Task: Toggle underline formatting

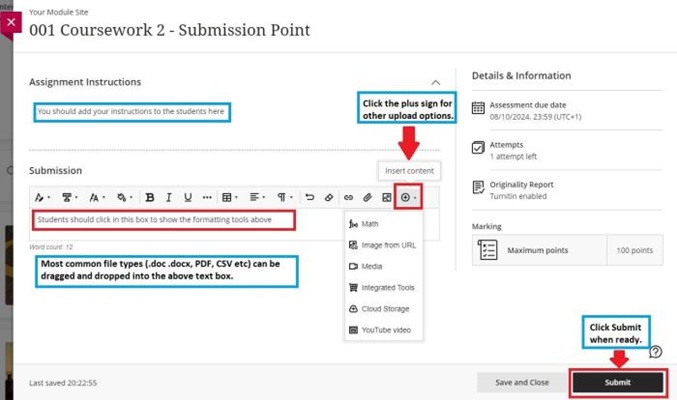Action: (188, 197)
